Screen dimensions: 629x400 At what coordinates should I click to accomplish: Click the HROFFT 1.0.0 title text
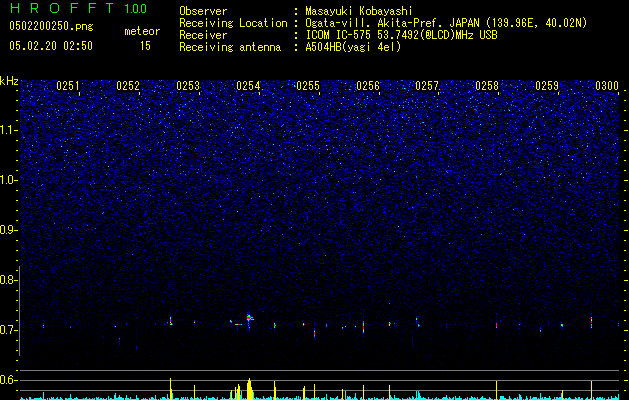(78, 8)
